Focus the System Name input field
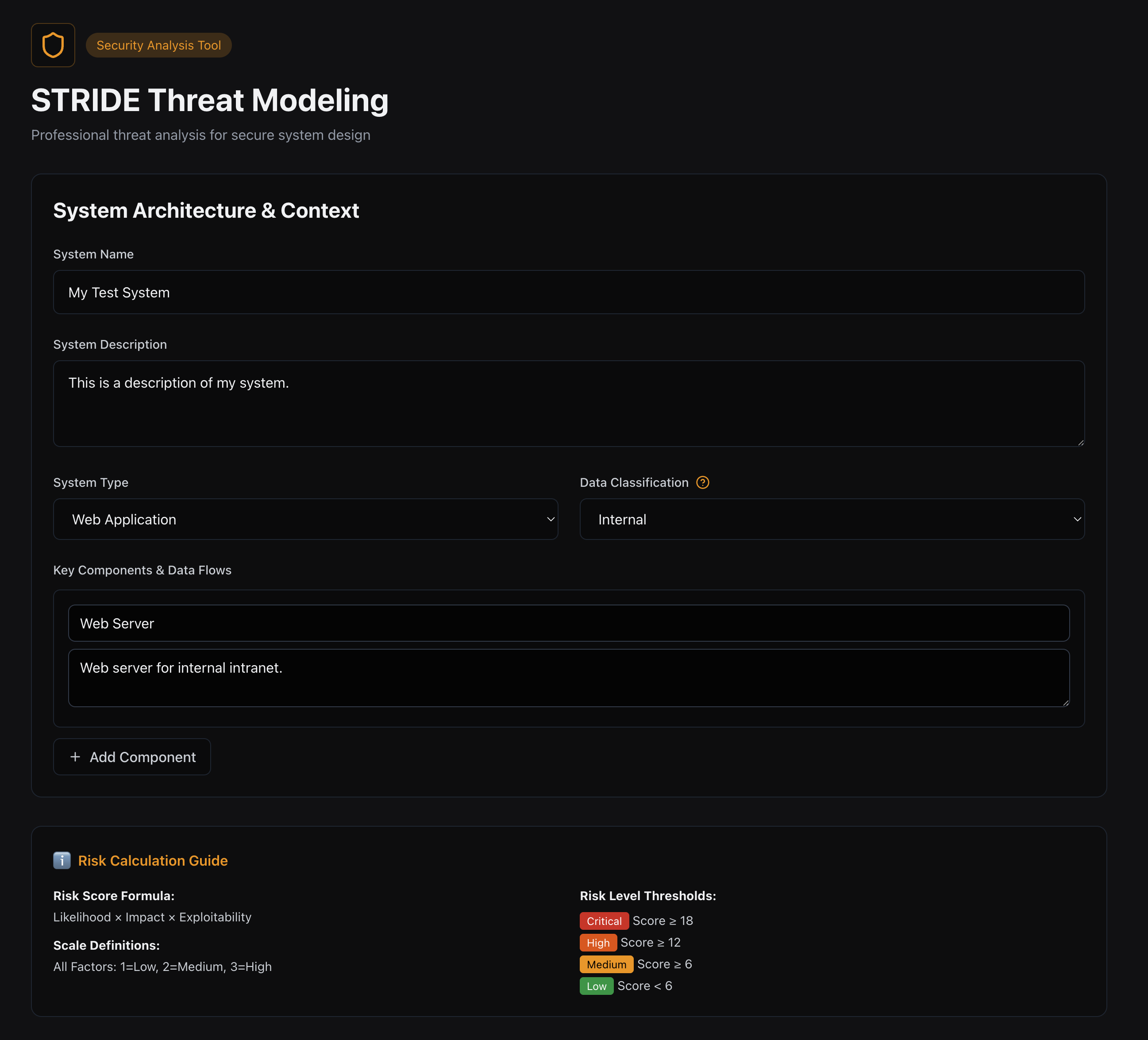The image size is (1148, 1040). pos(569,292)
